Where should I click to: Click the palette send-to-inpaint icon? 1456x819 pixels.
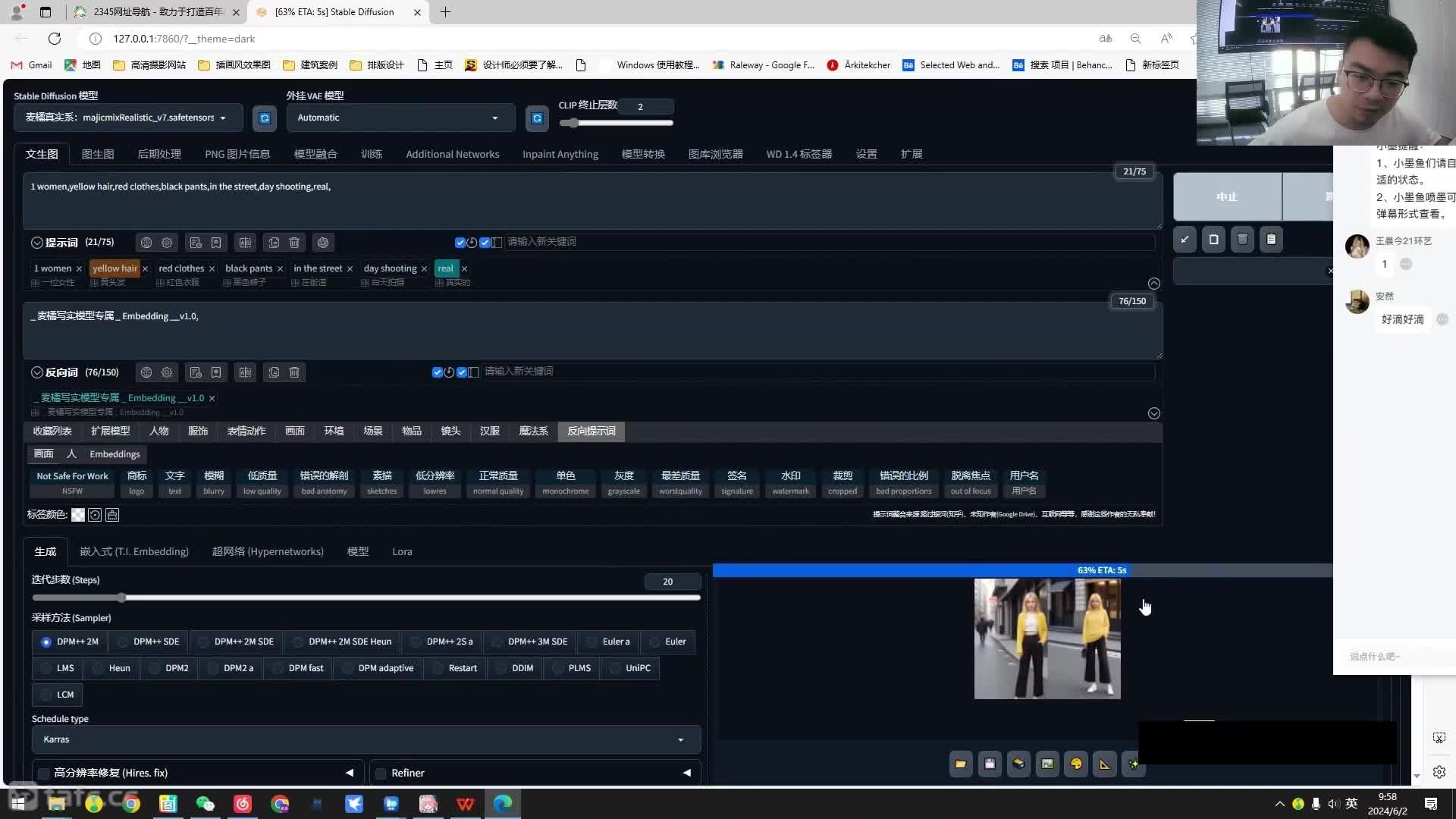(x=1076, y=764)
